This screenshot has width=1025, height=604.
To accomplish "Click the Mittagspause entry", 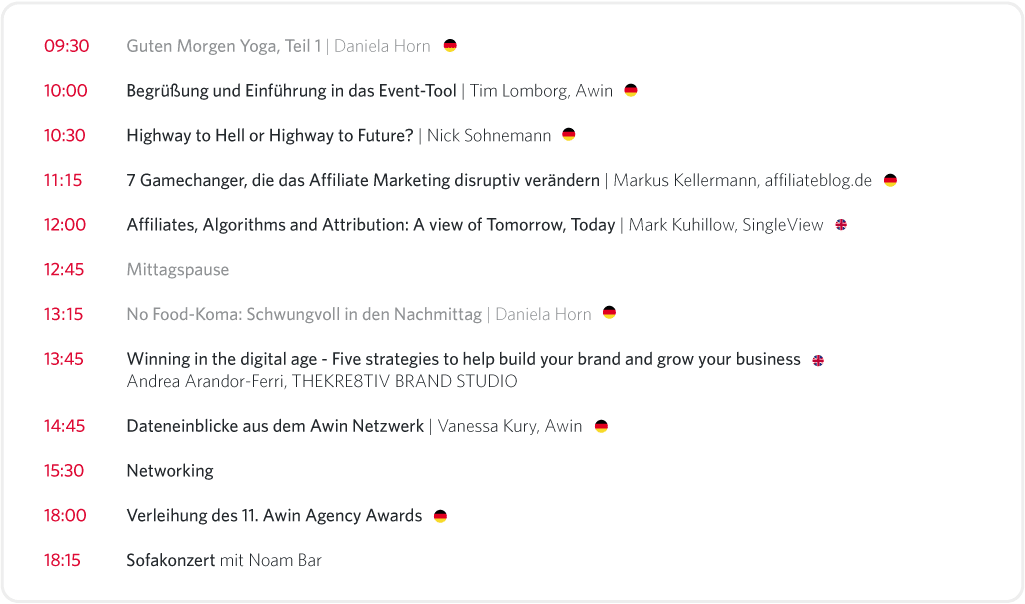I will point(178,270).
